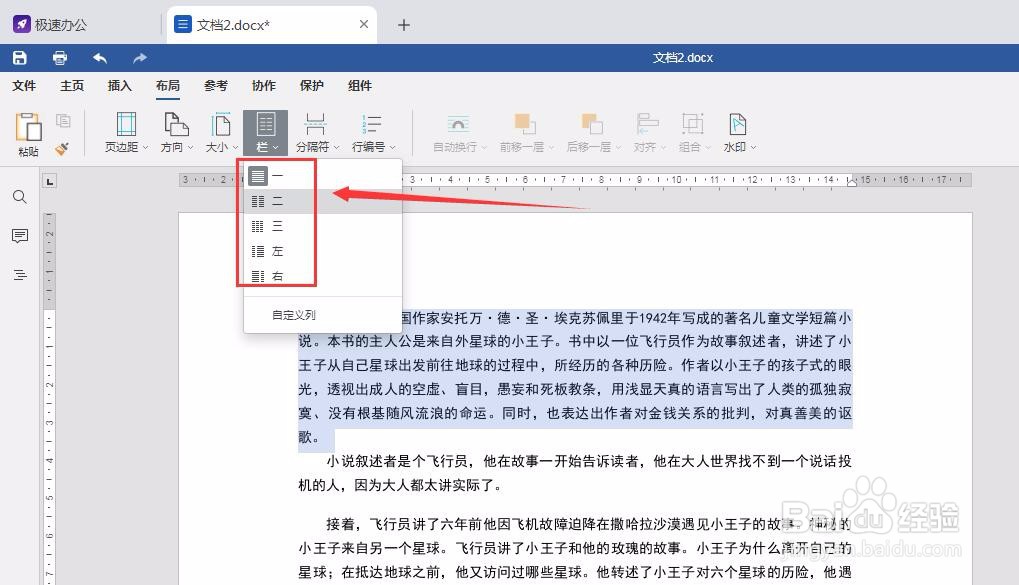Open the 页边距 margins tool

[x=126, y=133]
